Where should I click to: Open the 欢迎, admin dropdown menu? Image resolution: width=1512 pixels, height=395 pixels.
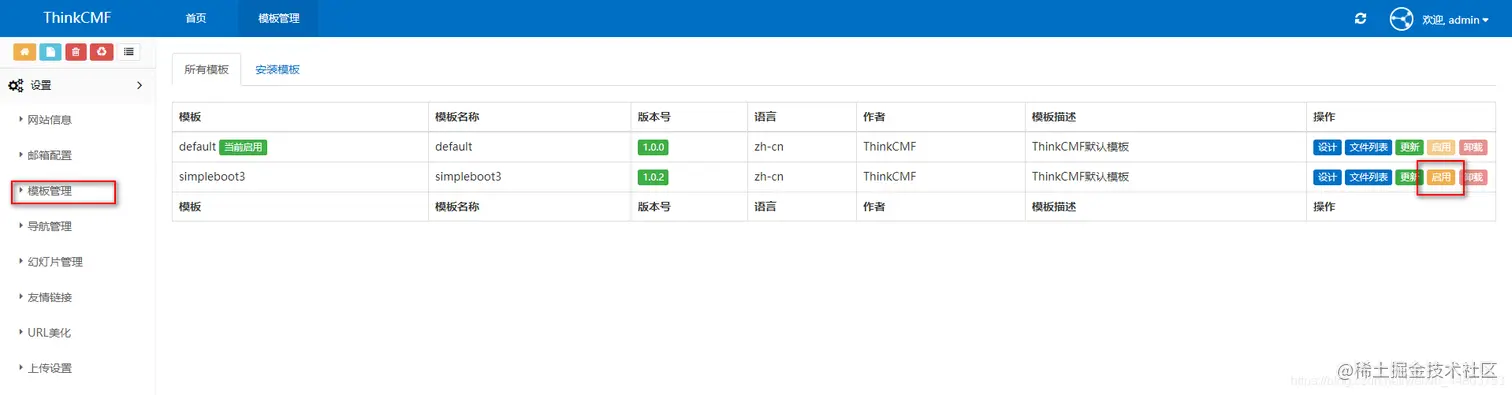[1456, 19]
